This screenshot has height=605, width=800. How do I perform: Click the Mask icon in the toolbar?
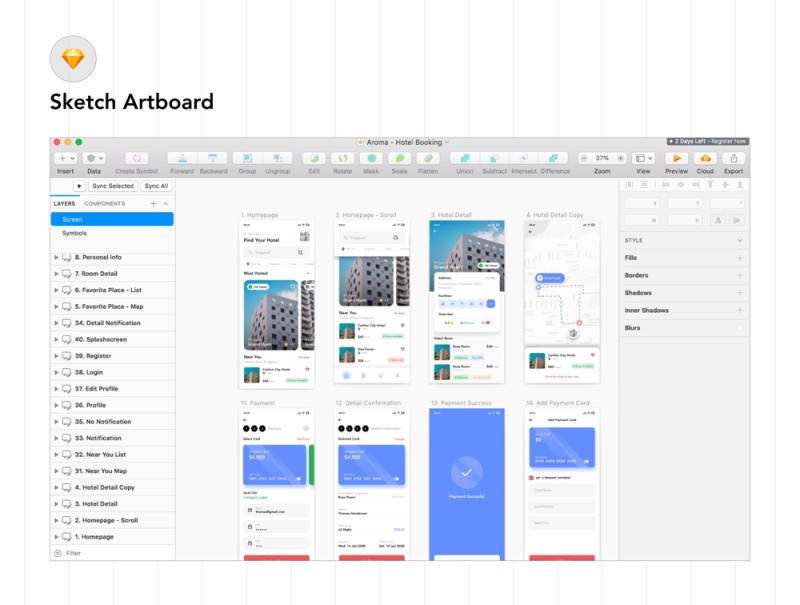370,160
